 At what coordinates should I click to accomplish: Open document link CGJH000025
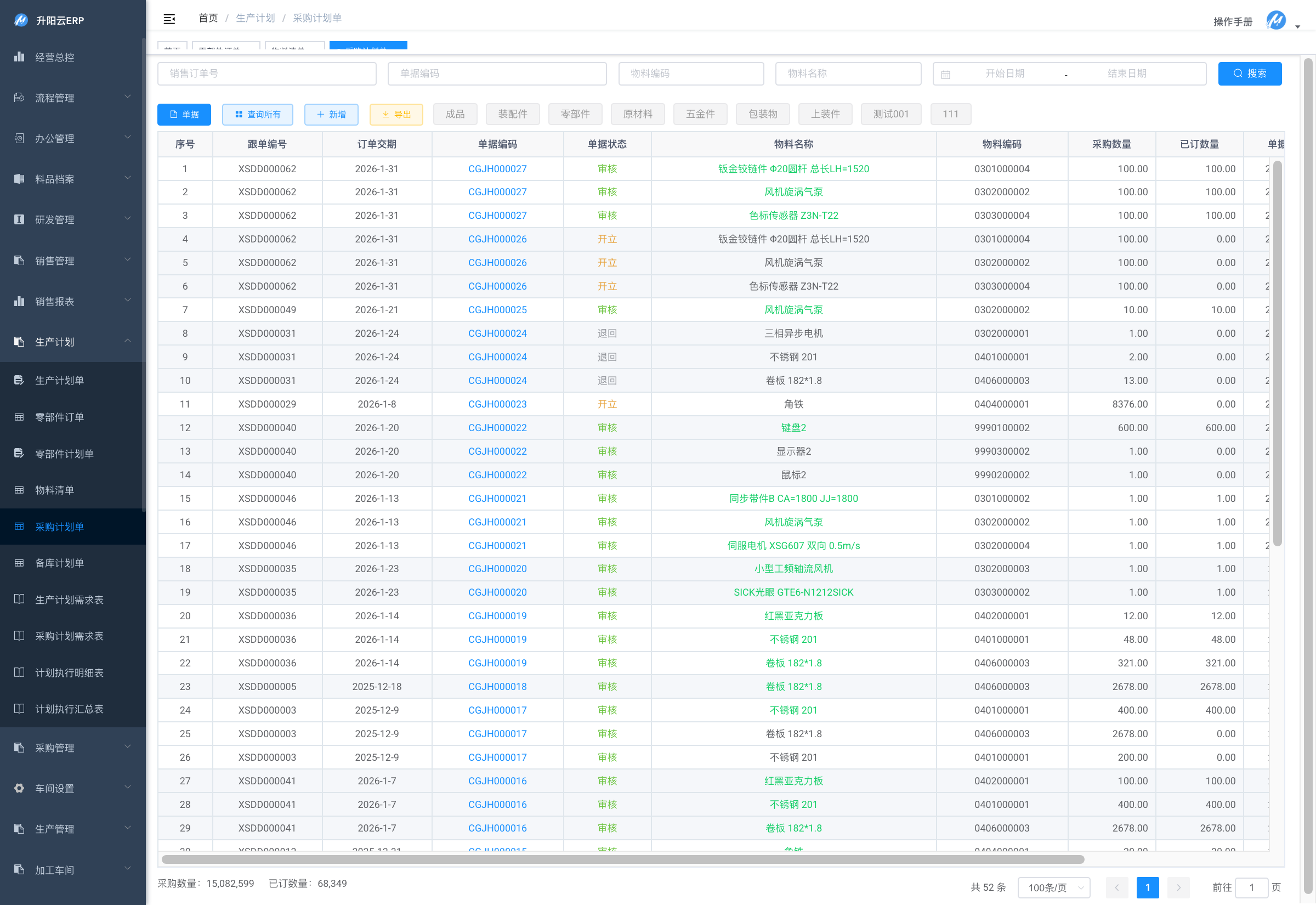[497, 309]
